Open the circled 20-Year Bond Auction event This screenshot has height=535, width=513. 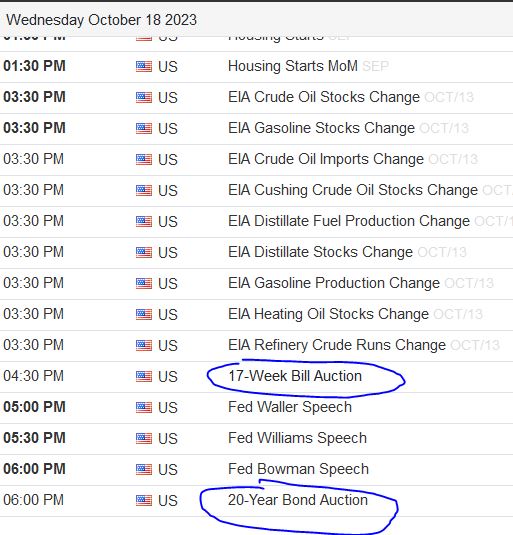point(298,500)
